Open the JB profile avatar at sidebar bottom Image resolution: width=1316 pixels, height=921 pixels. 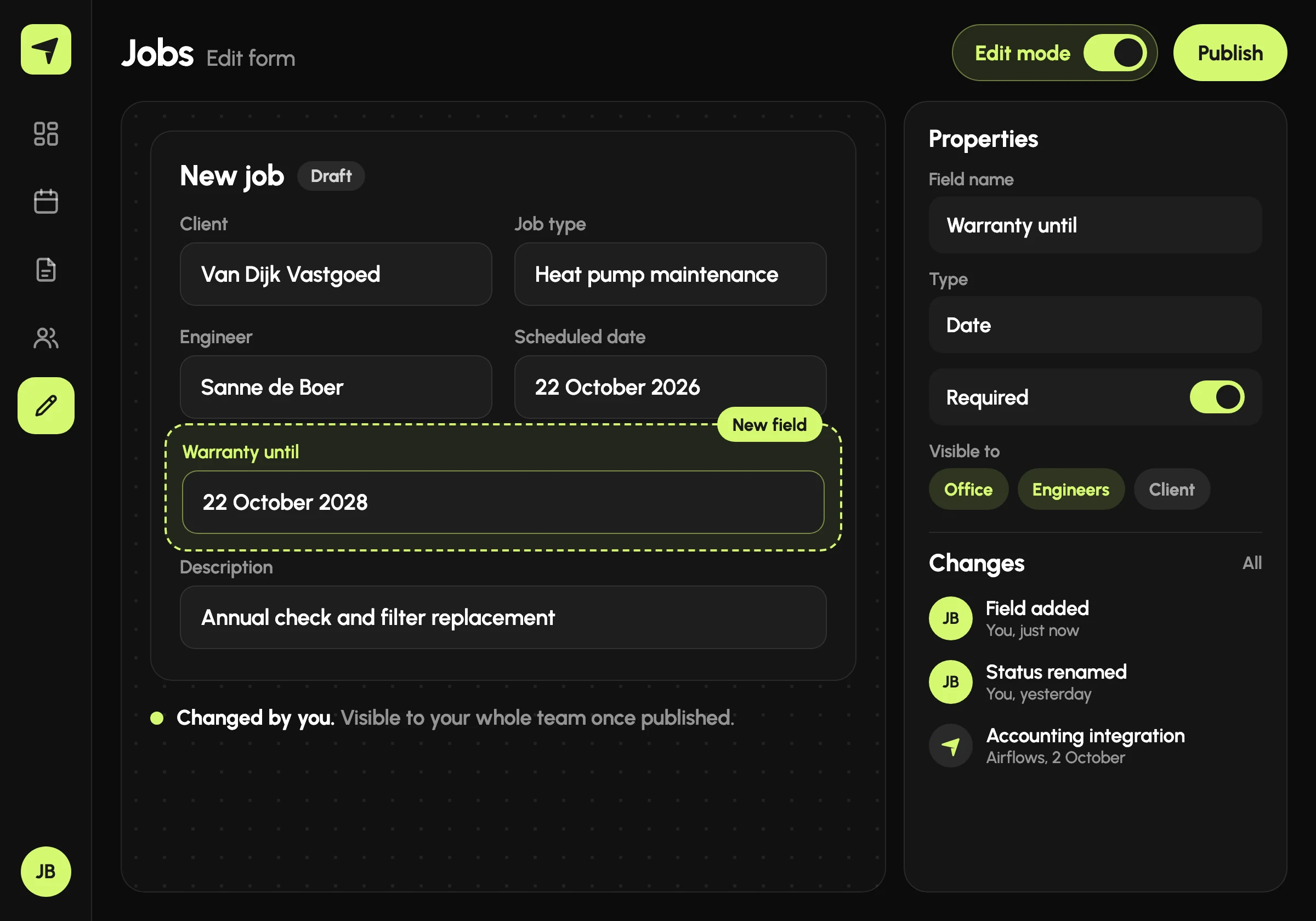[46, 871]
